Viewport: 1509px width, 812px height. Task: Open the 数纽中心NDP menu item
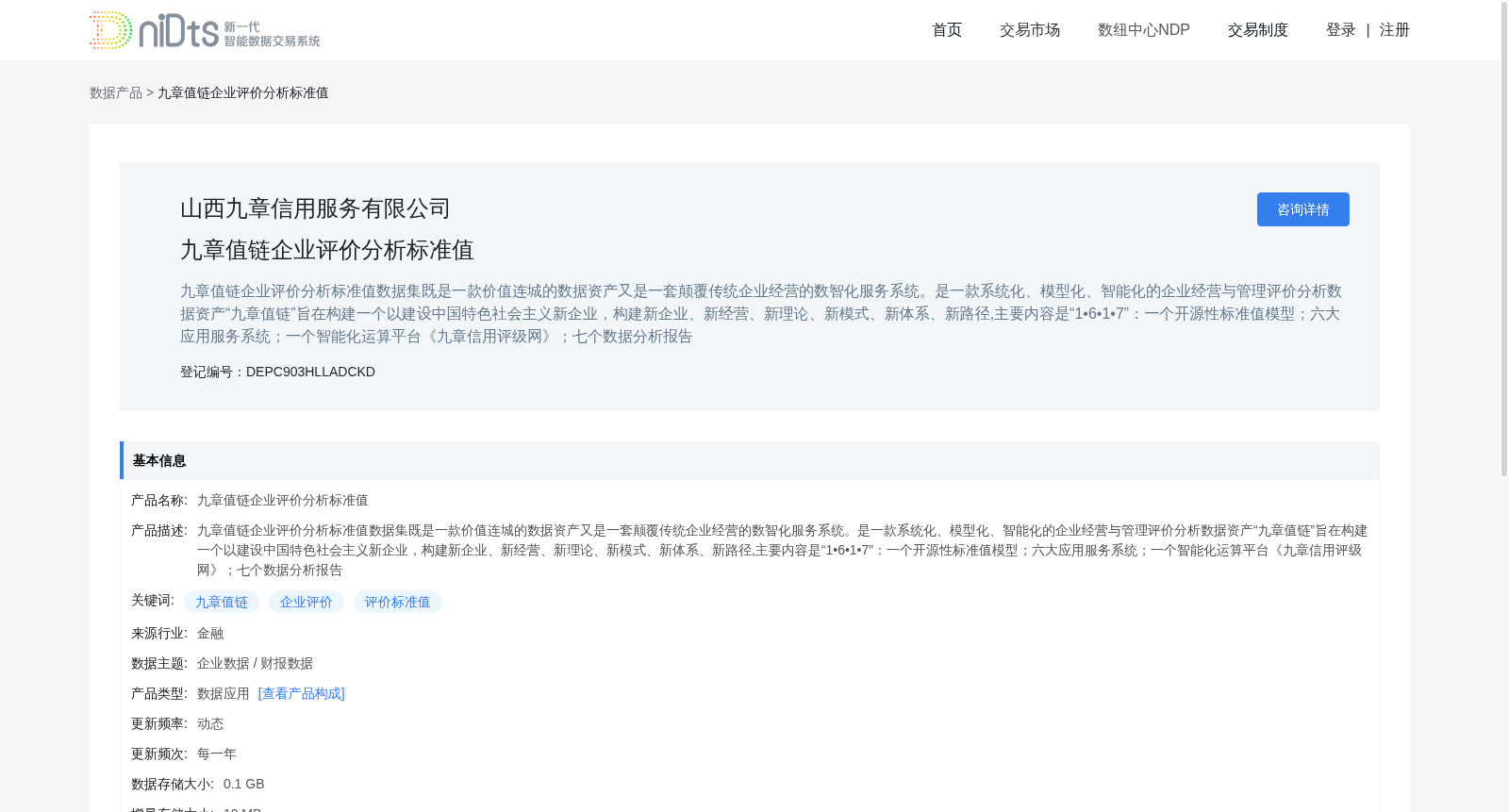point(1144,30)
